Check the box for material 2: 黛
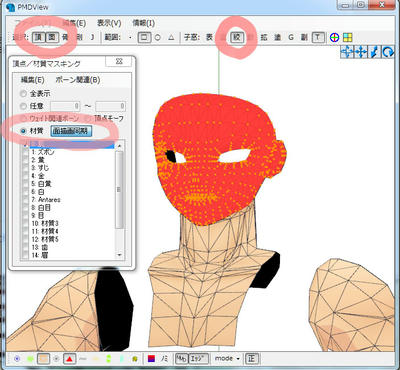Screen dimensions: 400x370 [25, 160]
